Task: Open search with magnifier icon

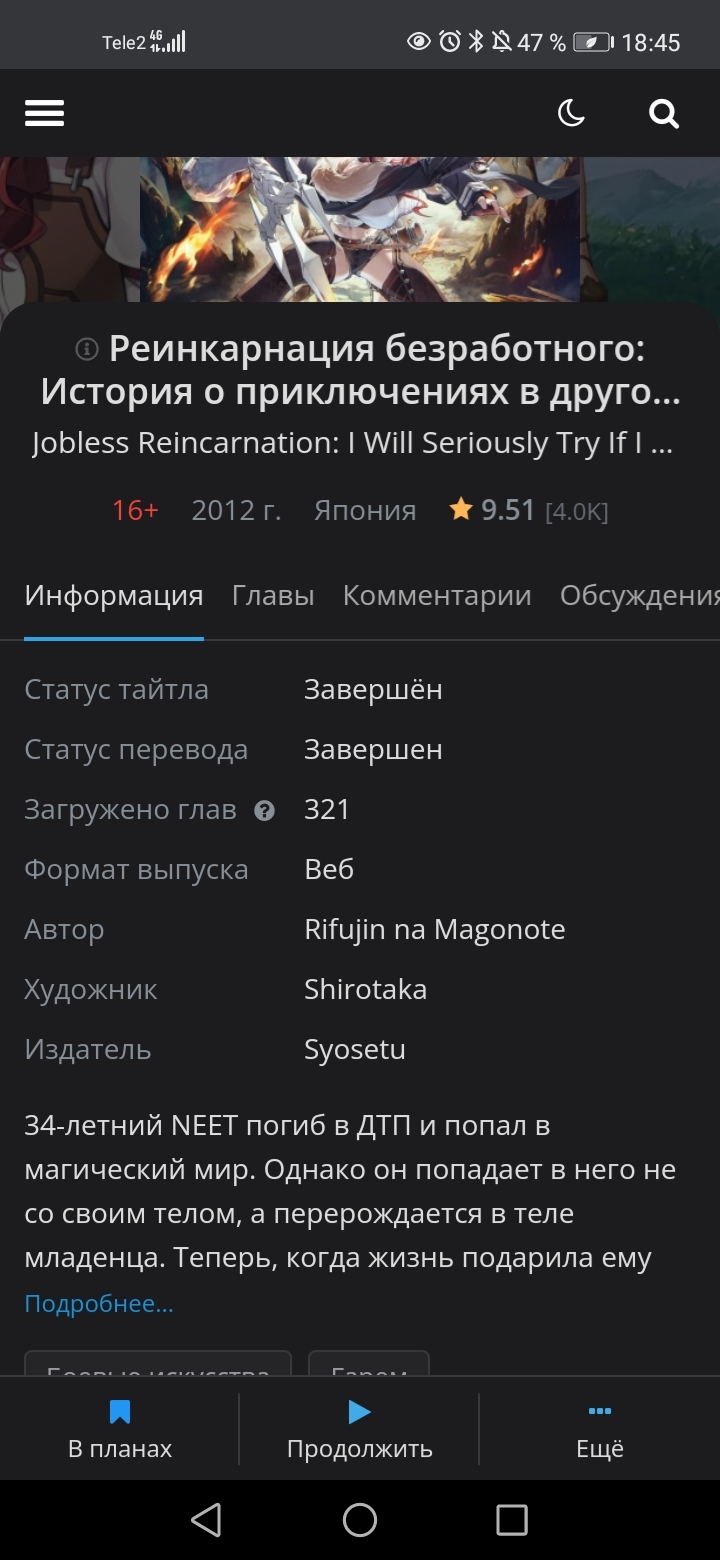Action: click(x=664, y=114)
